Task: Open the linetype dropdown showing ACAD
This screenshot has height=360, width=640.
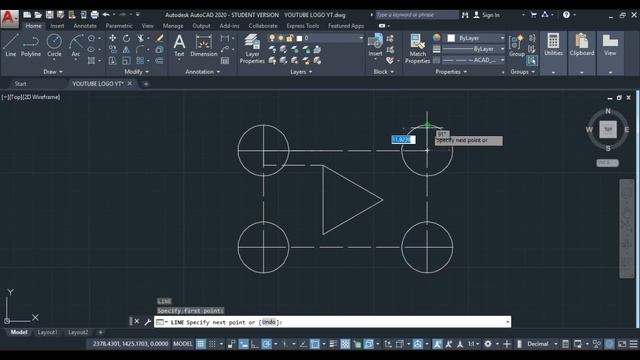Action: [473, 60]
